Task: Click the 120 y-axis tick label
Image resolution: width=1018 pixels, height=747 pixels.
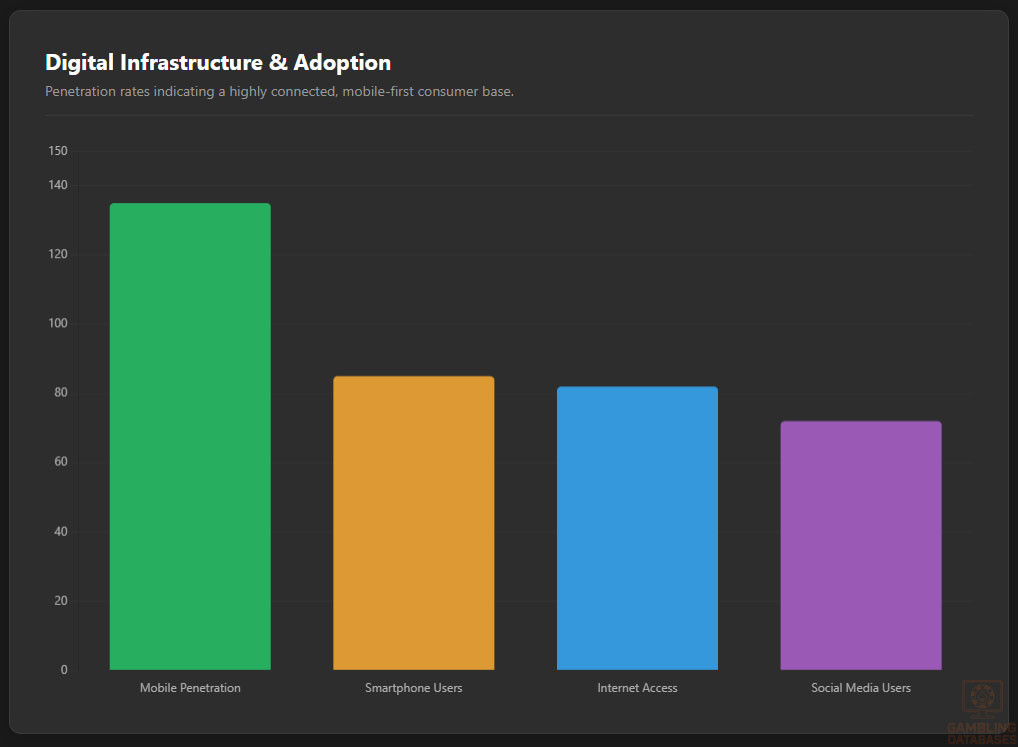Action: pos(58,254)
